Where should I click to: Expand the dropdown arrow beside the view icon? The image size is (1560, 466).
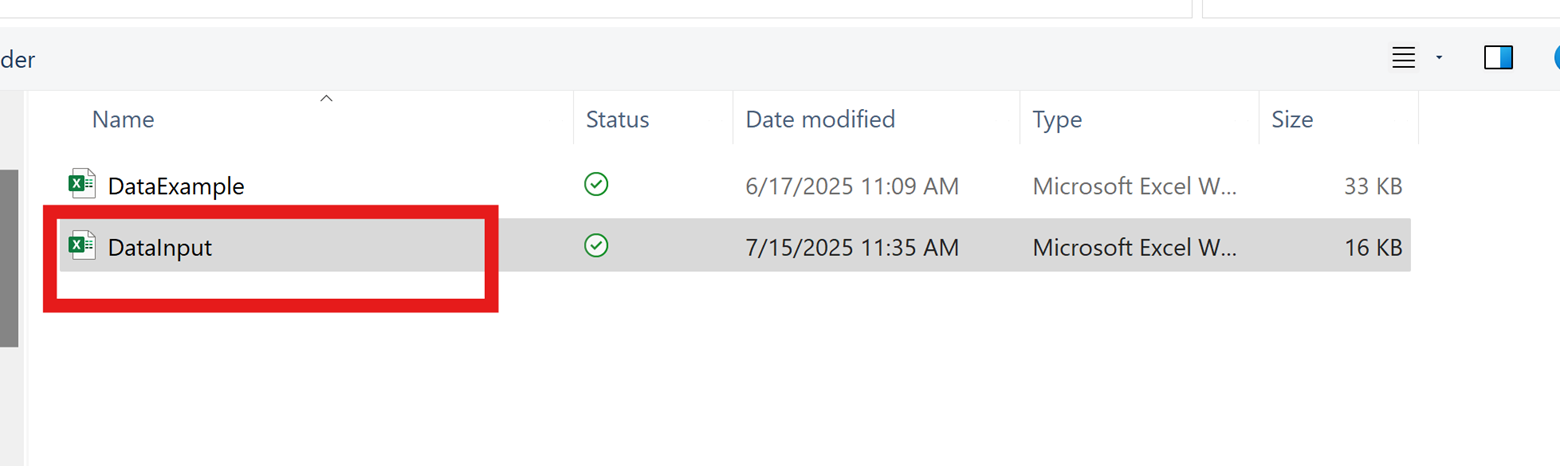tap(1439, 58)
